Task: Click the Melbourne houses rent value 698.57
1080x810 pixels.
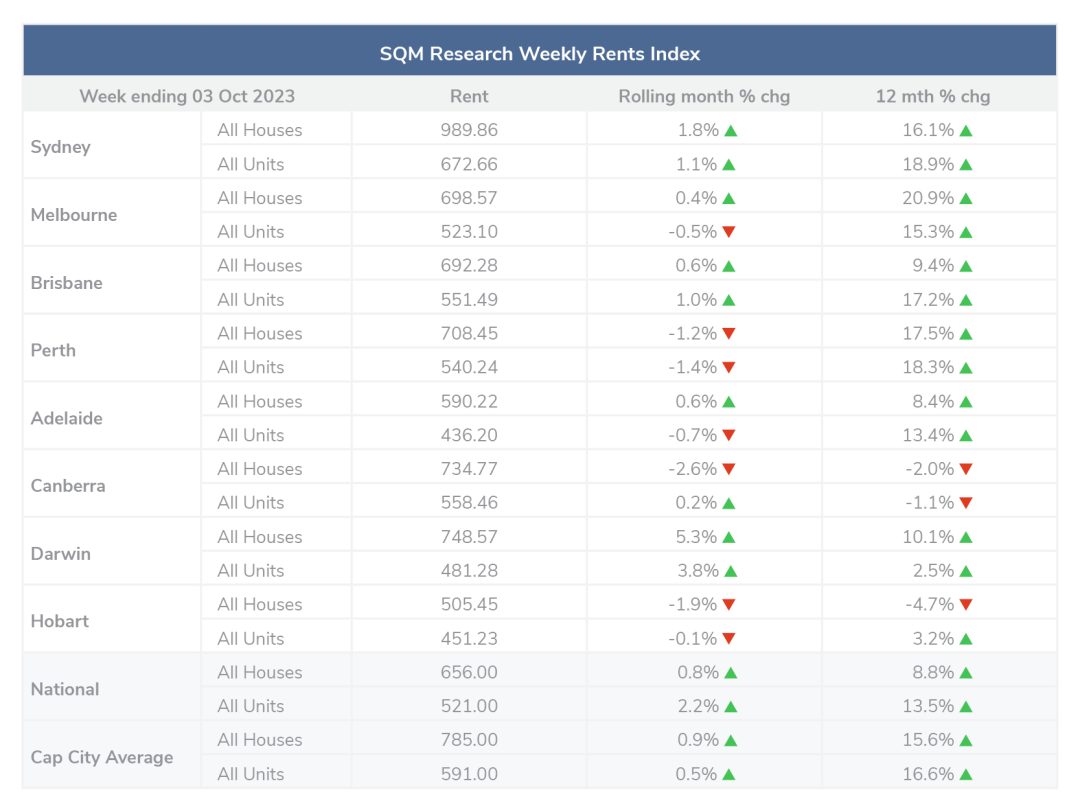Action: (469, 198)
